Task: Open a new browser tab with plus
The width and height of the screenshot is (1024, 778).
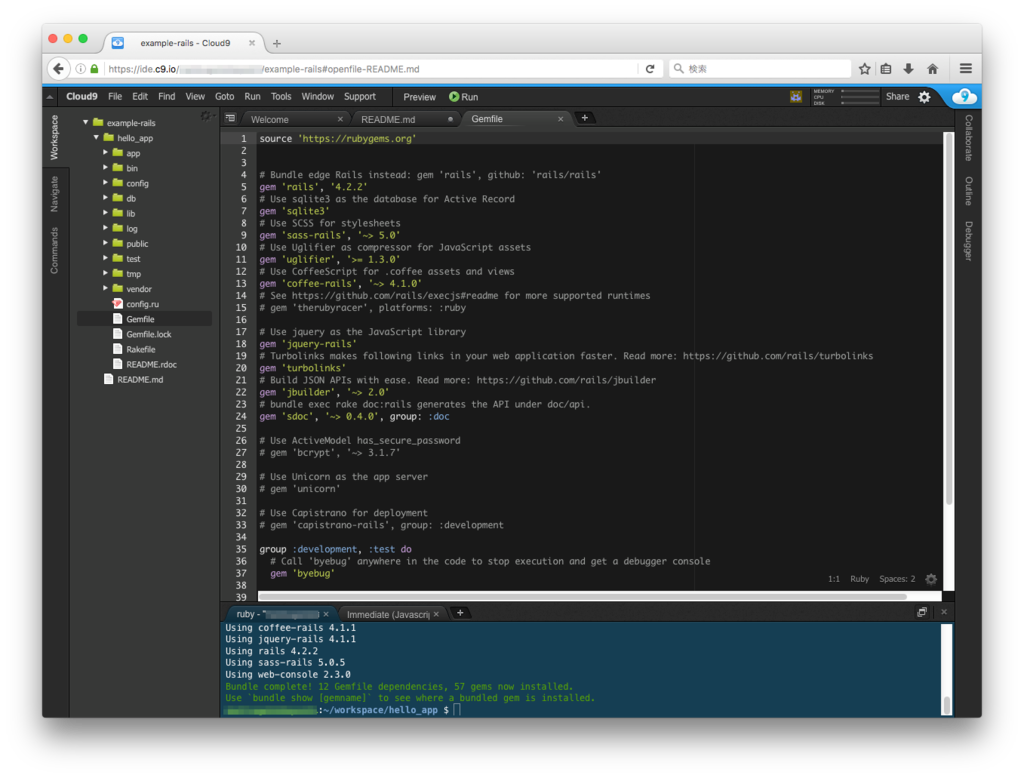Action: click(277, 43)
